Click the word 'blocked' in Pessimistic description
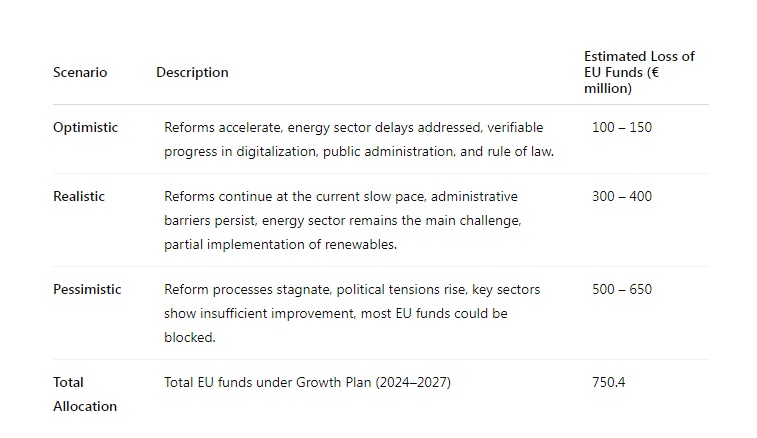757x438 pixels. [x=190, y=338]
